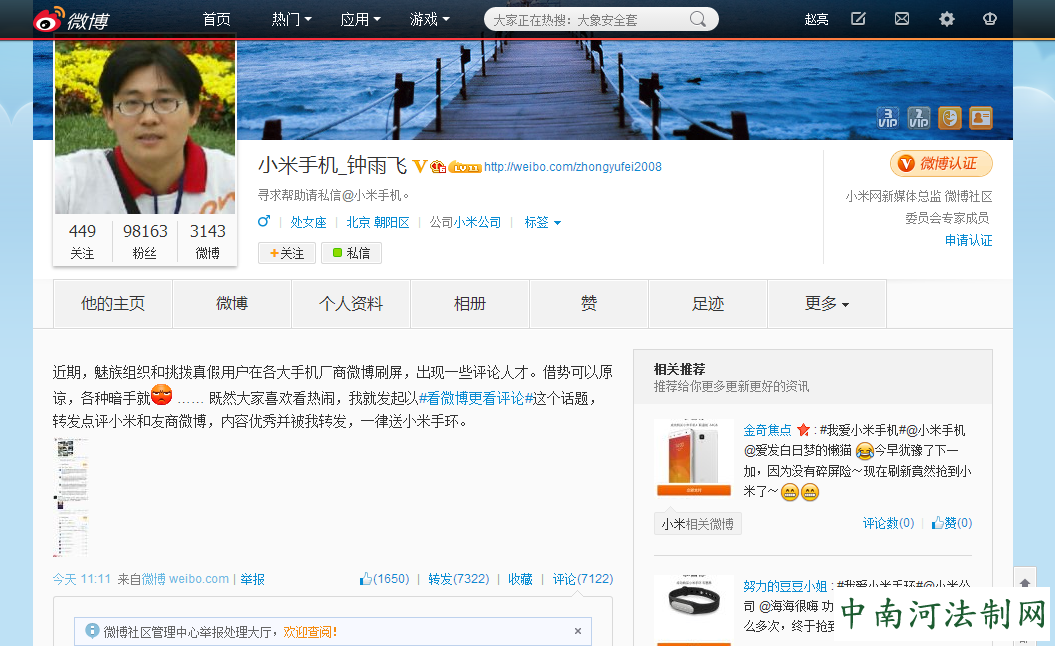Expand the 热门 dropdown menu
Viewport: 1055px width, 646px height.
point(292,20)
